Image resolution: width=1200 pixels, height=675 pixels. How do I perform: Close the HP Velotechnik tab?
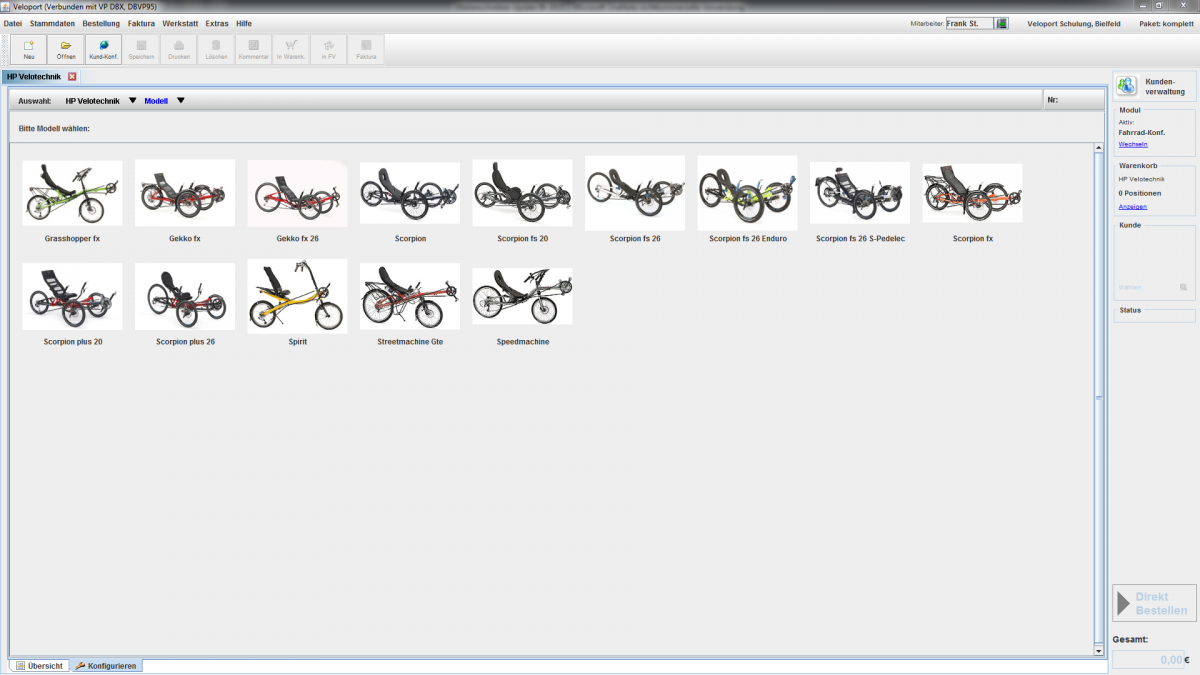tap(72, 76)
